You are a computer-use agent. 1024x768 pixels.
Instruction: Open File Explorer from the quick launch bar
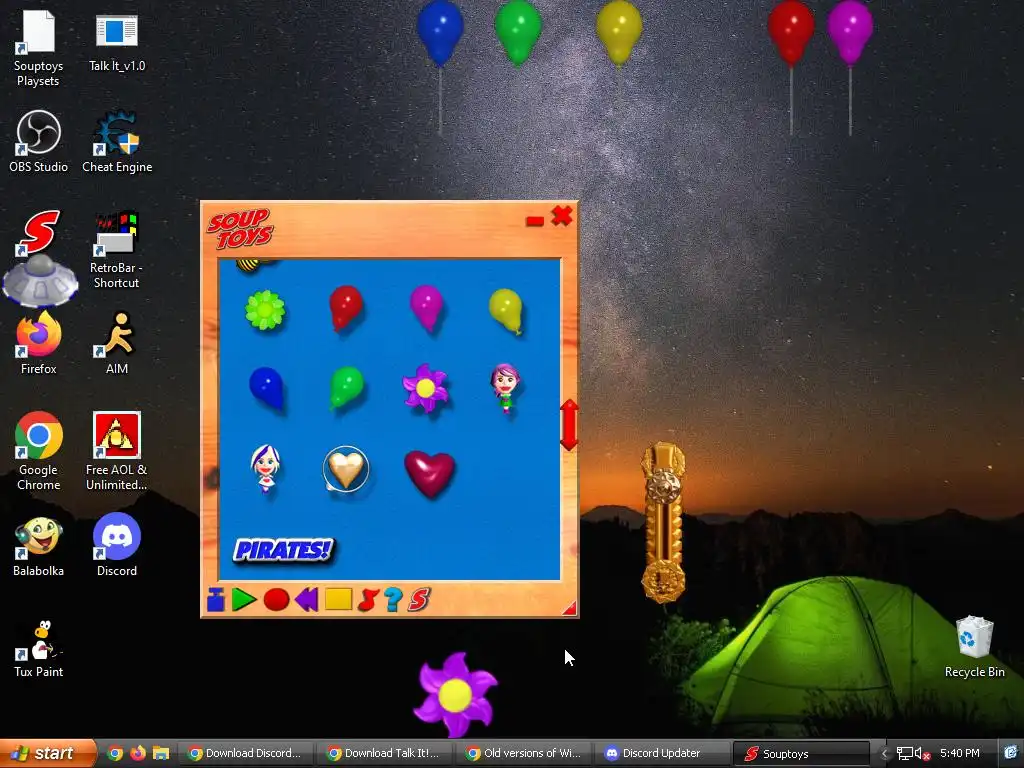point(161,753)
